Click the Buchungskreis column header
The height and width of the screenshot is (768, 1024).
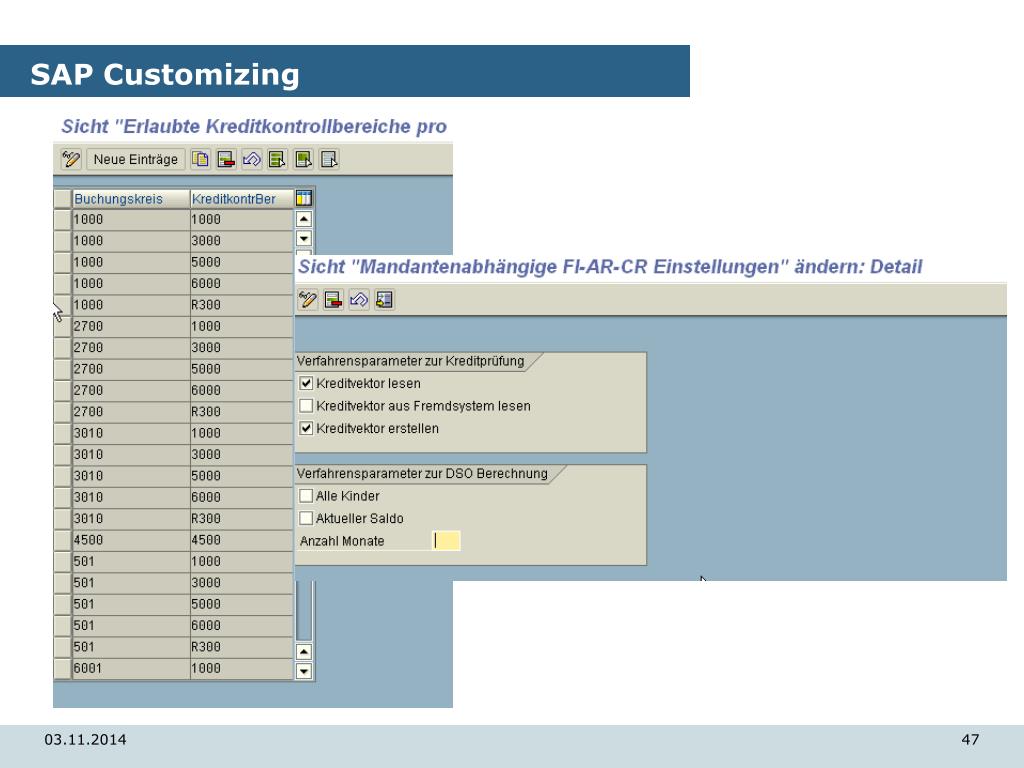tap(131, 199)
